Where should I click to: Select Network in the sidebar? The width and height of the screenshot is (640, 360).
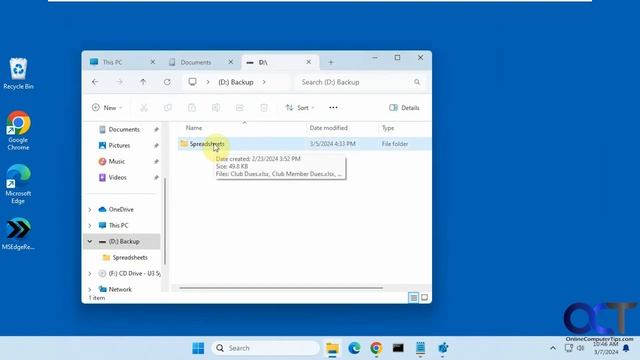(120, 289)
